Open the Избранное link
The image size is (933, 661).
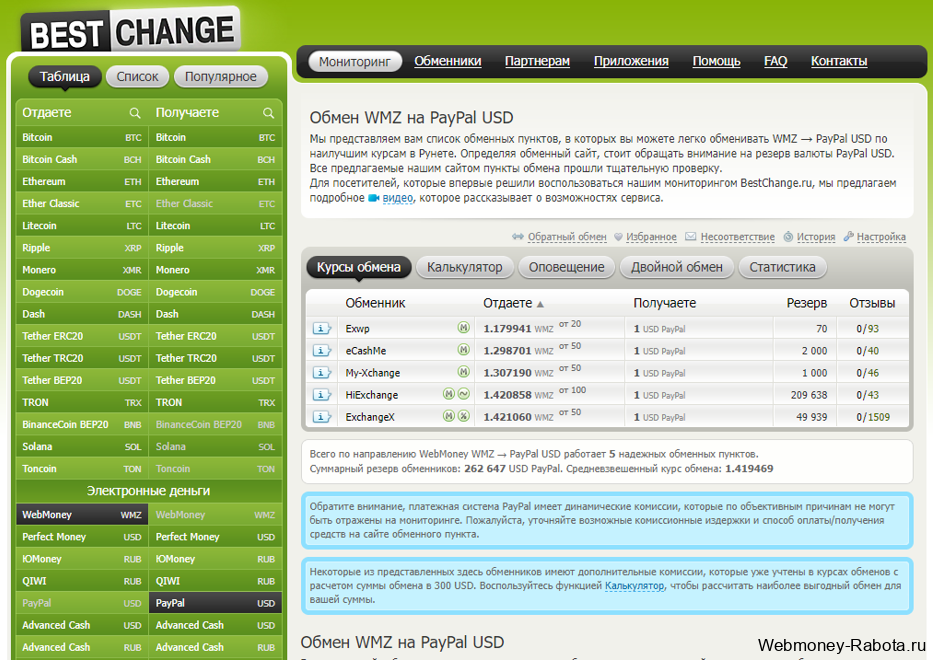tap(651, 237)
